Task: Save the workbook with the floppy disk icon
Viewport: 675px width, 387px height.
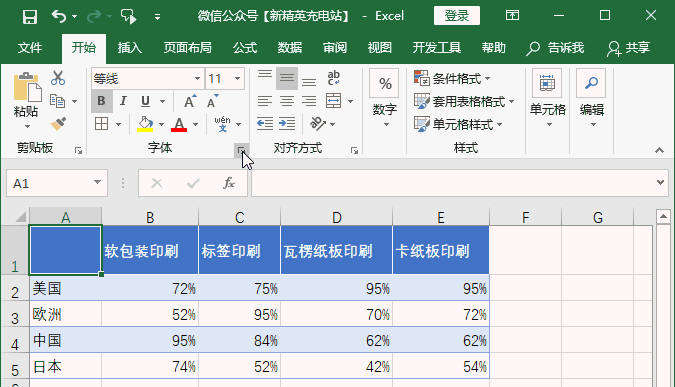Action: [x=30, y=17]
